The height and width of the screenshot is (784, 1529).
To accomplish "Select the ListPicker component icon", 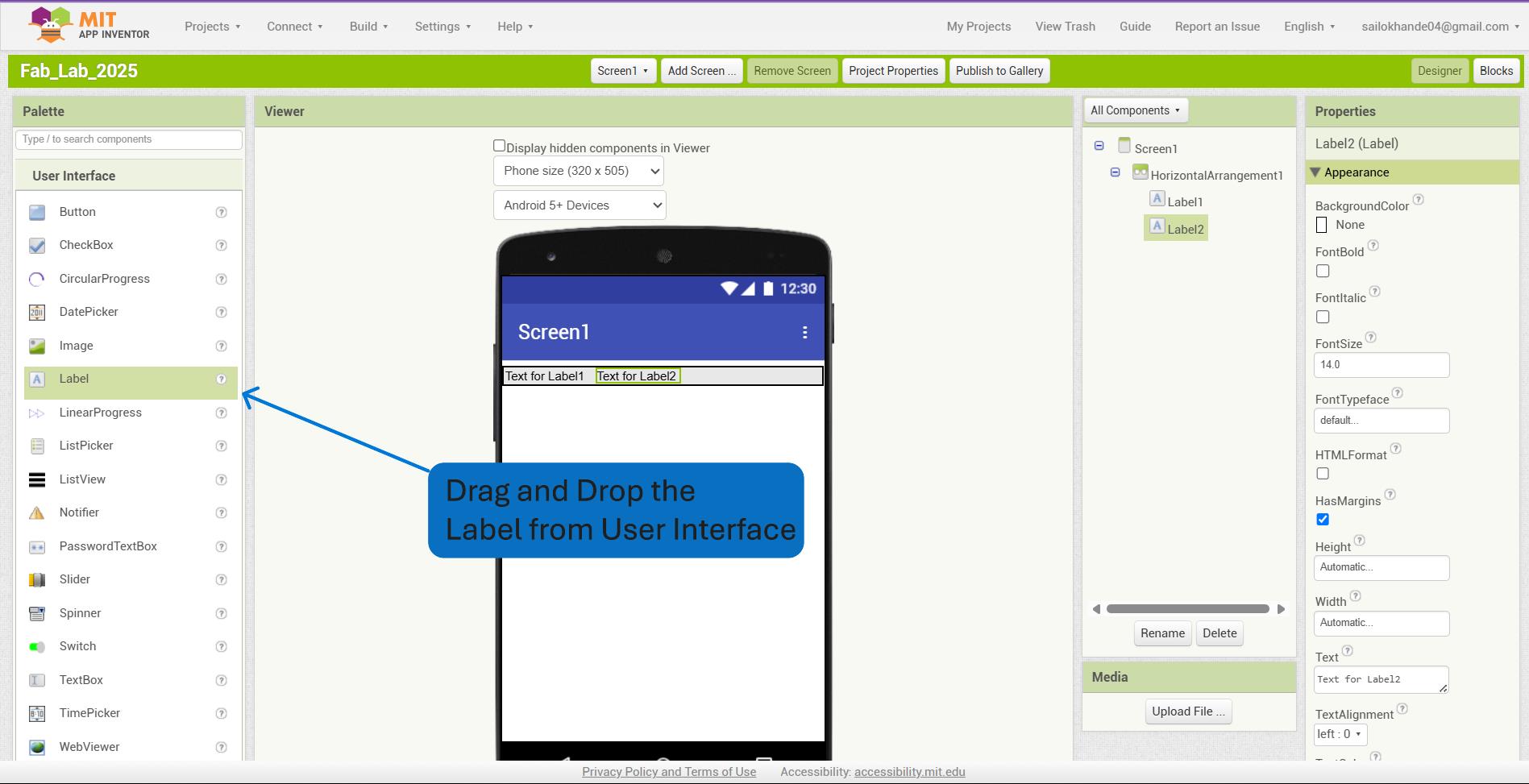I will click(37, 446).
